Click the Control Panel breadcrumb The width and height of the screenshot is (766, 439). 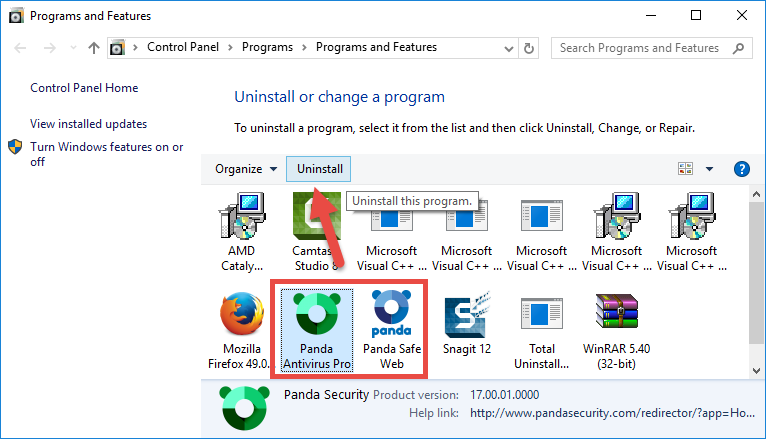click(183, 47)
